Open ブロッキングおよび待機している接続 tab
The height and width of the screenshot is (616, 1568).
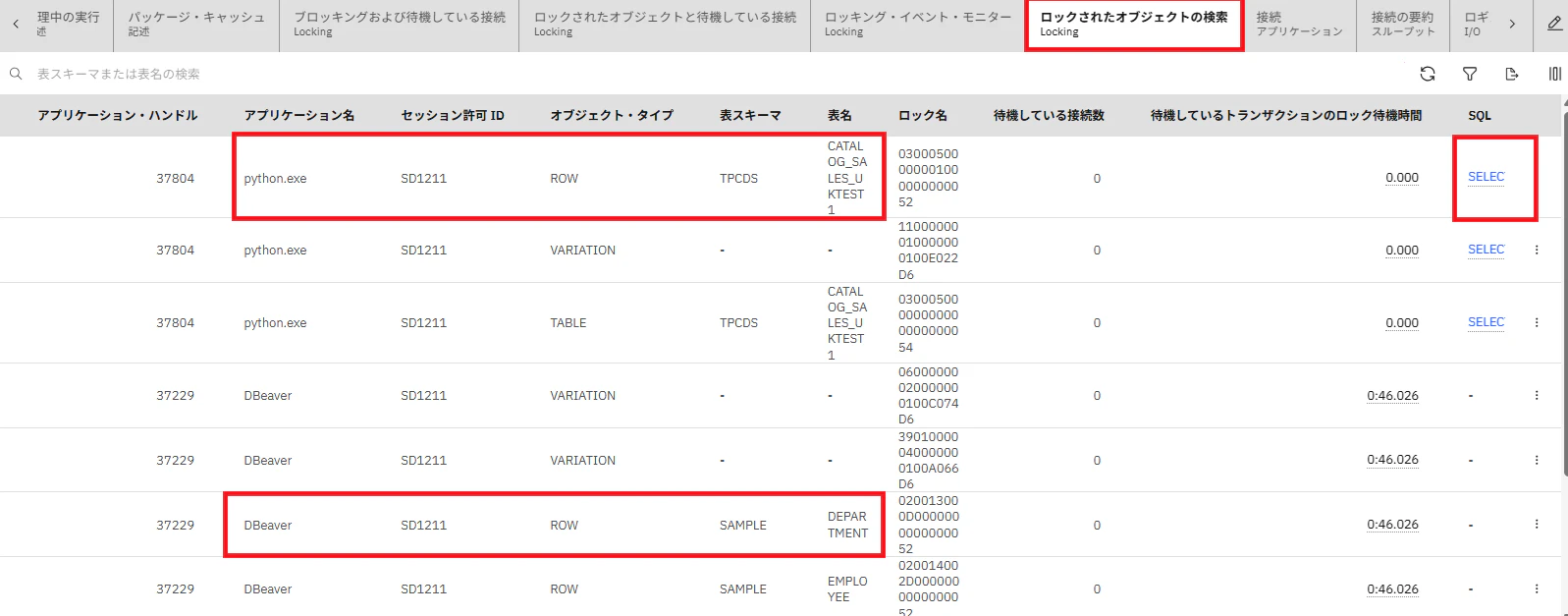pyautogui.click(x=400, y=25)
